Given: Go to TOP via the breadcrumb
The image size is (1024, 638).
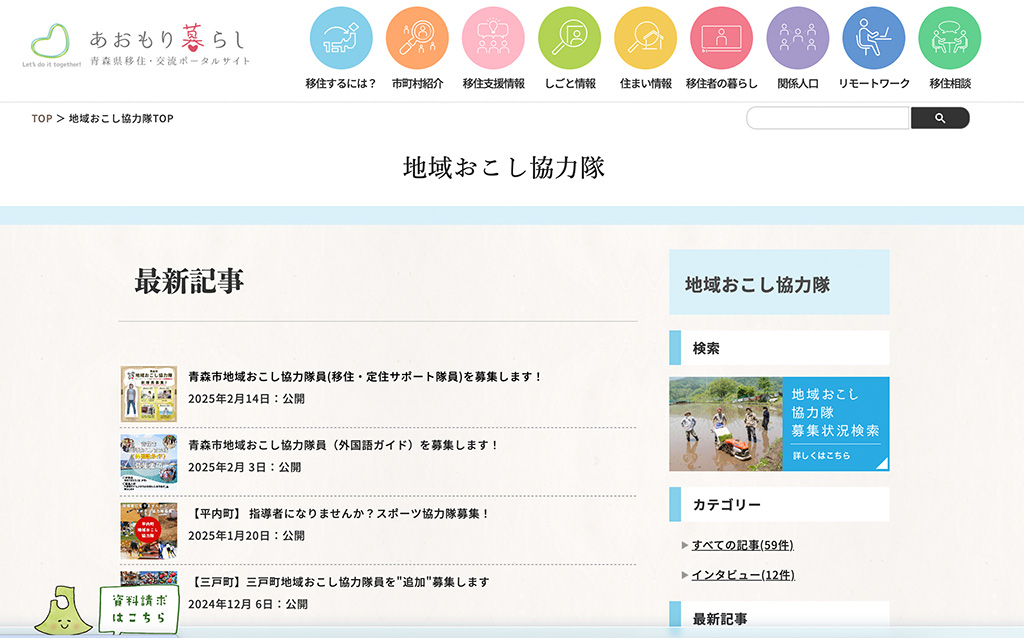Looking at the screenshot, I should (41, 118).
